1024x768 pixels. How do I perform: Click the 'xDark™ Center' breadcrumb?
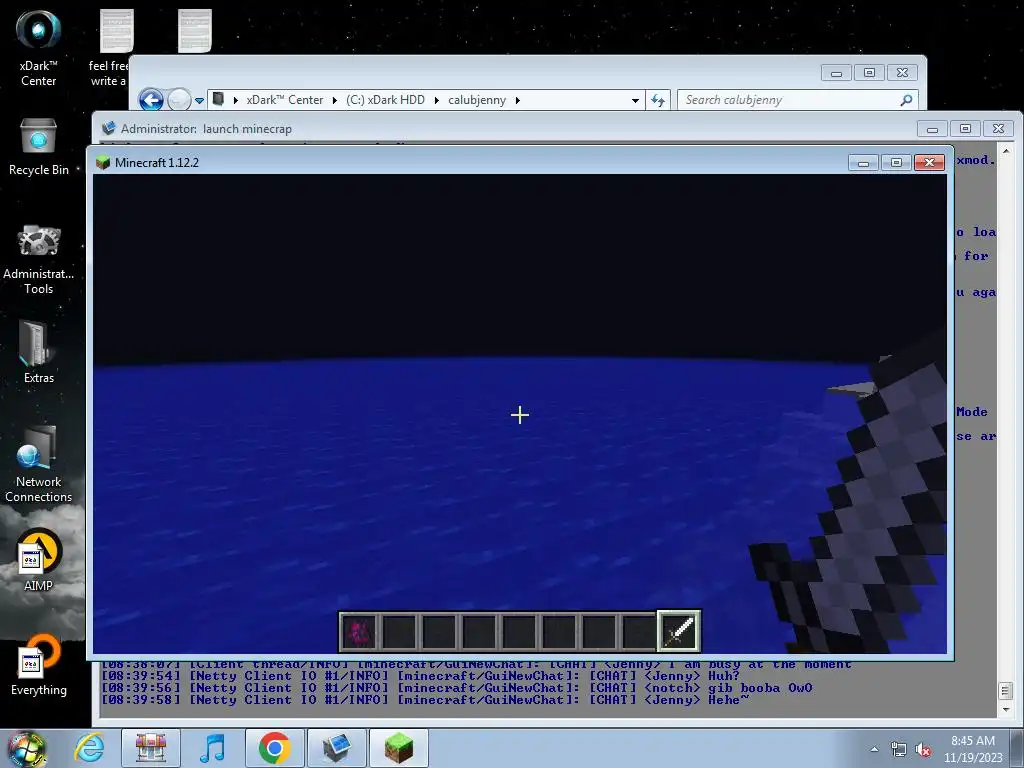285,100
